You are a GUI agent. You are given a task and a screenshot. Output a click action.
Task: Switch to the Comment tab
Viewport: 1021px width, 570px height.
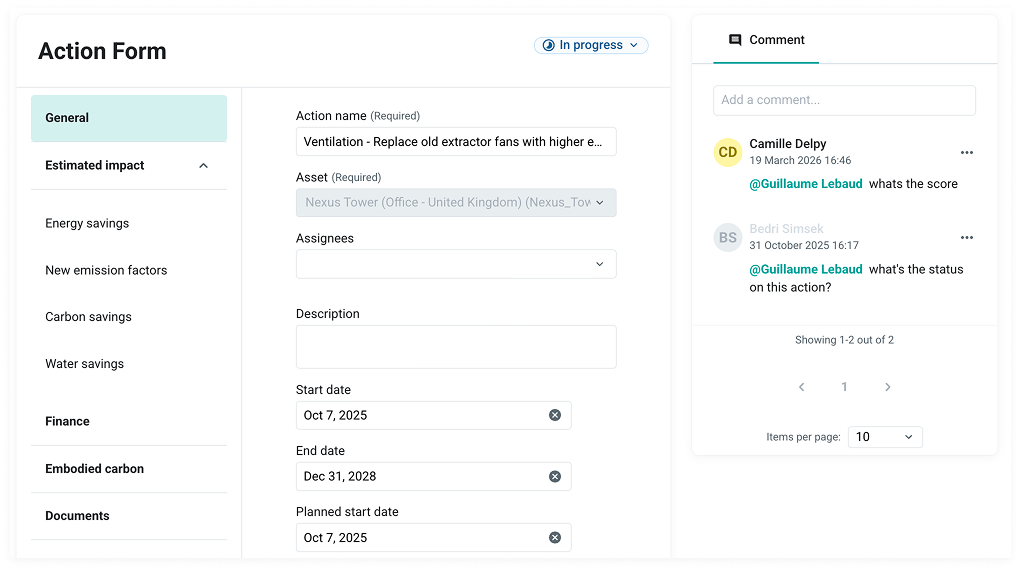(766, 40)
